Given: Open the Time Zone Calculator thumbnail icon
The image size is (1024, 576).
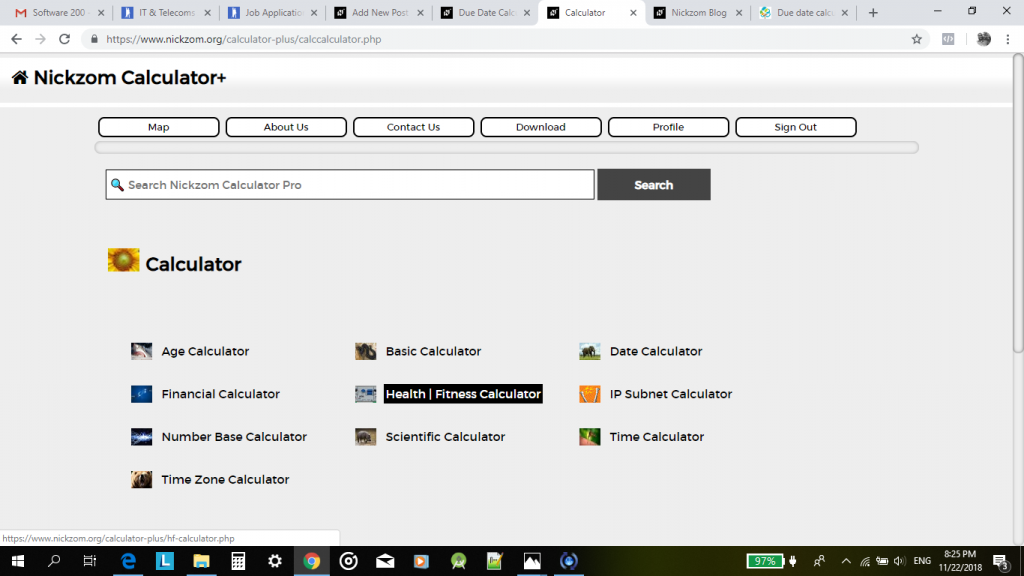Looking at the screenshot, I should pyautogui.click(x=141, y=479).
